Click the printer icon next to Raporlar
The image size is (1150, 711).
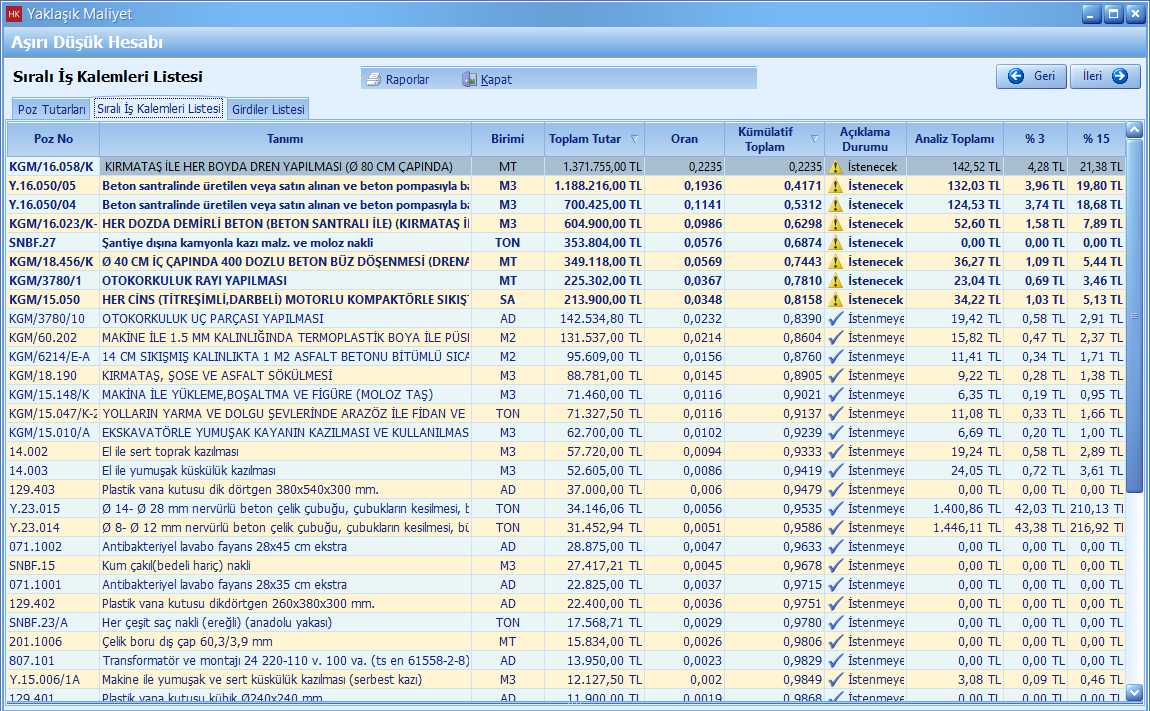pyautogui.click(x=374, y=79)
